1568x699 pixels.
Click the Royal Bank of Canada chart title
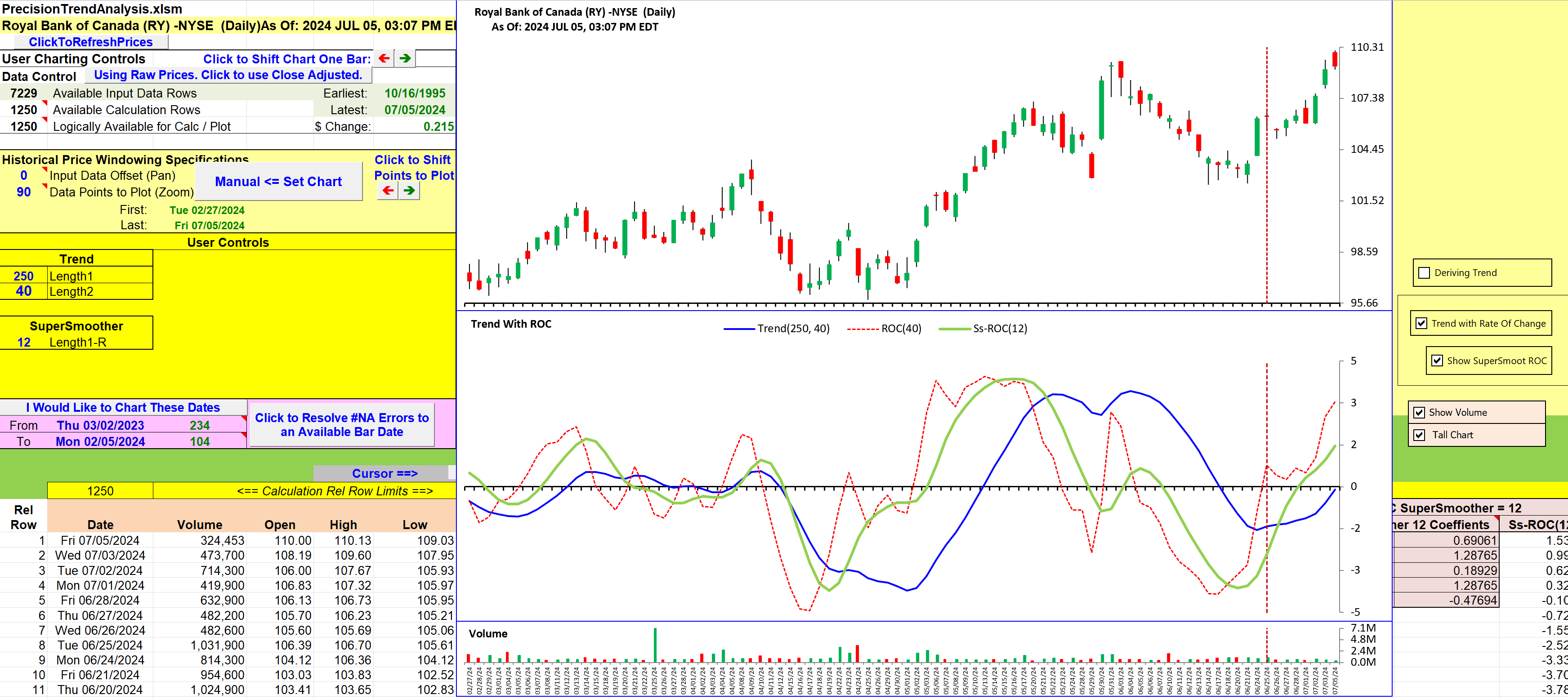pyautogui.click(x=574, y=19)
